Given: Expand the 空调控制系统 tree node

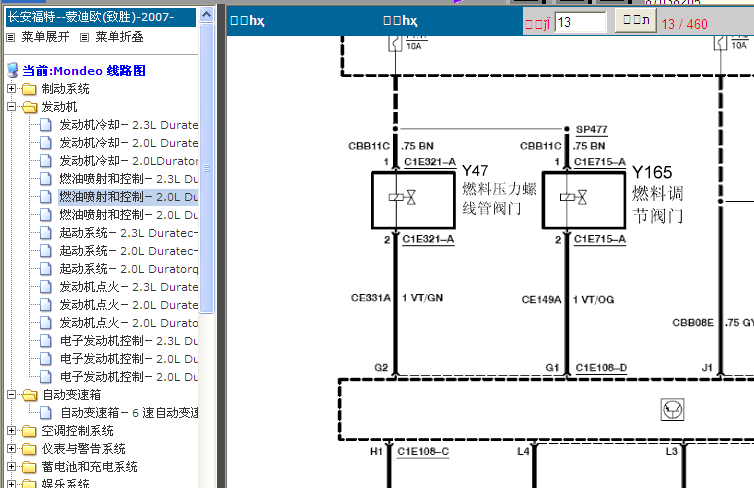Looking at the screenshot, I should click(12, 431).
